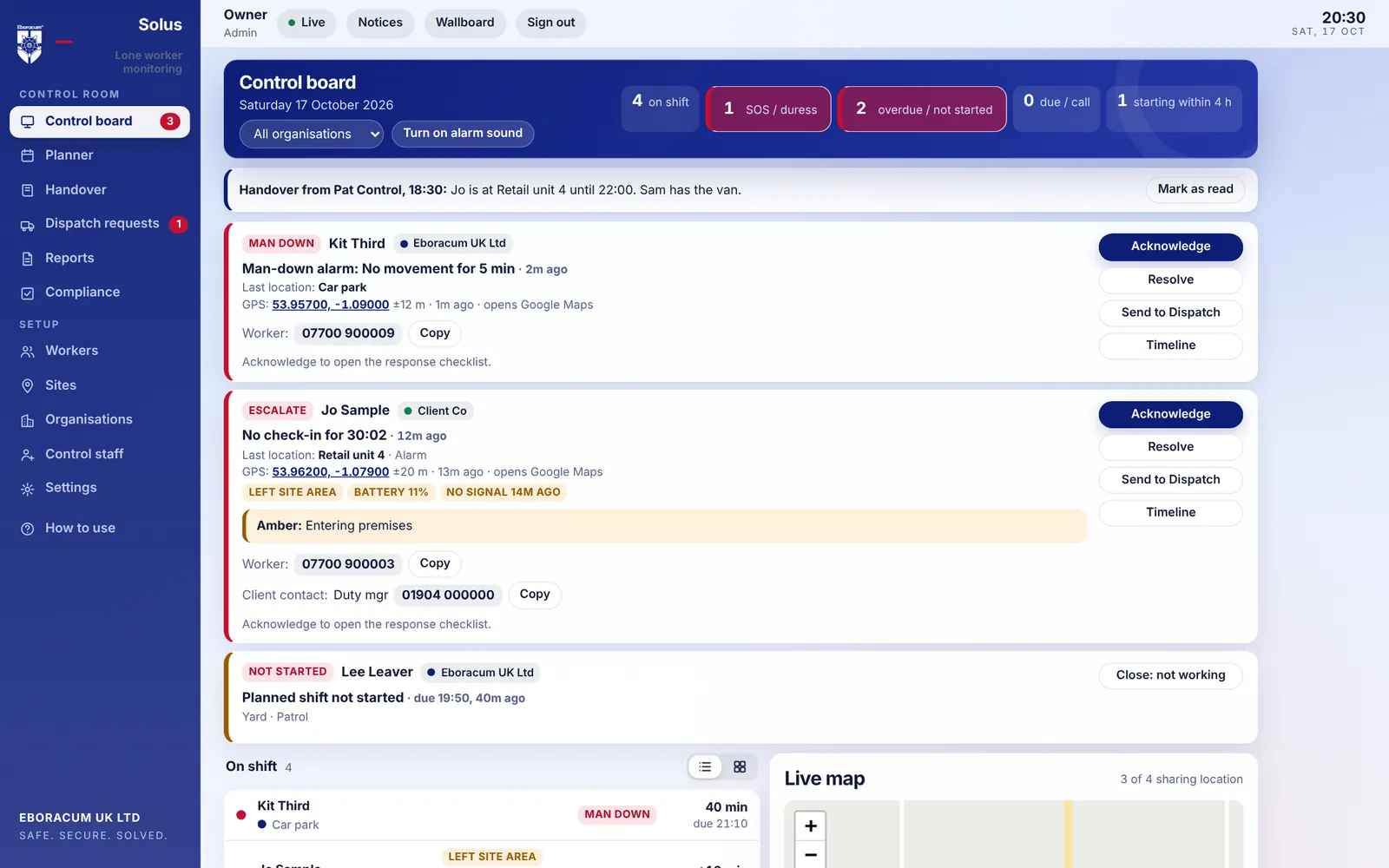Open Workers in the sidebar

(100, 351)
